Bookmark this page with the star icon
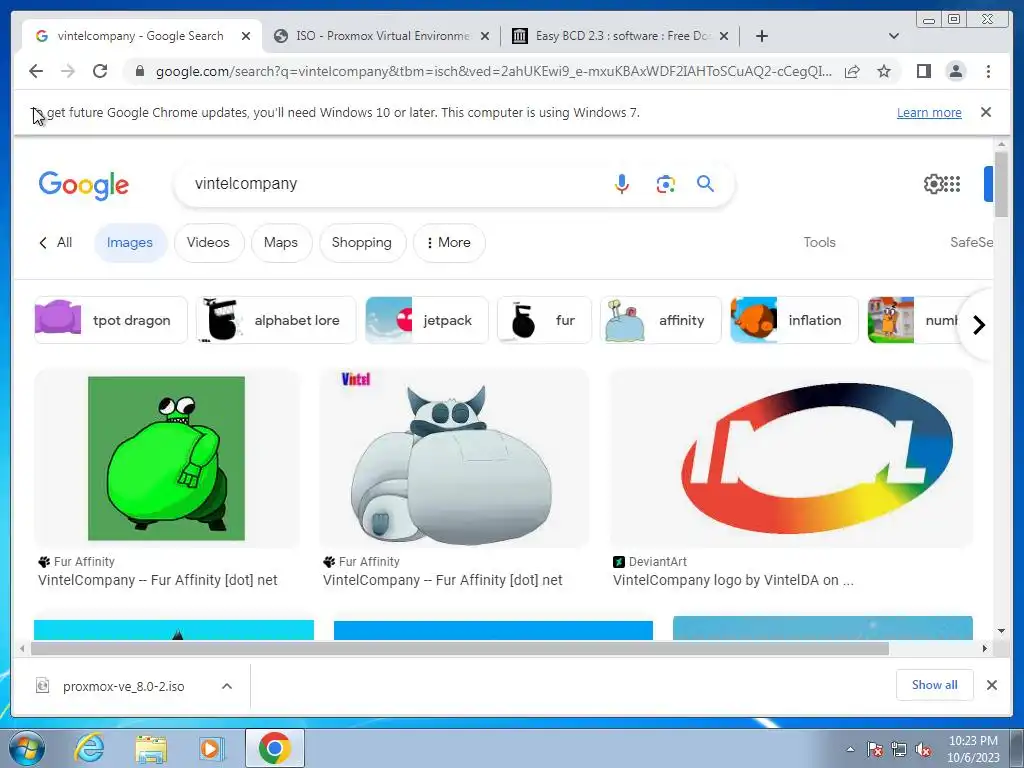1024x768 pixels. 884,71
